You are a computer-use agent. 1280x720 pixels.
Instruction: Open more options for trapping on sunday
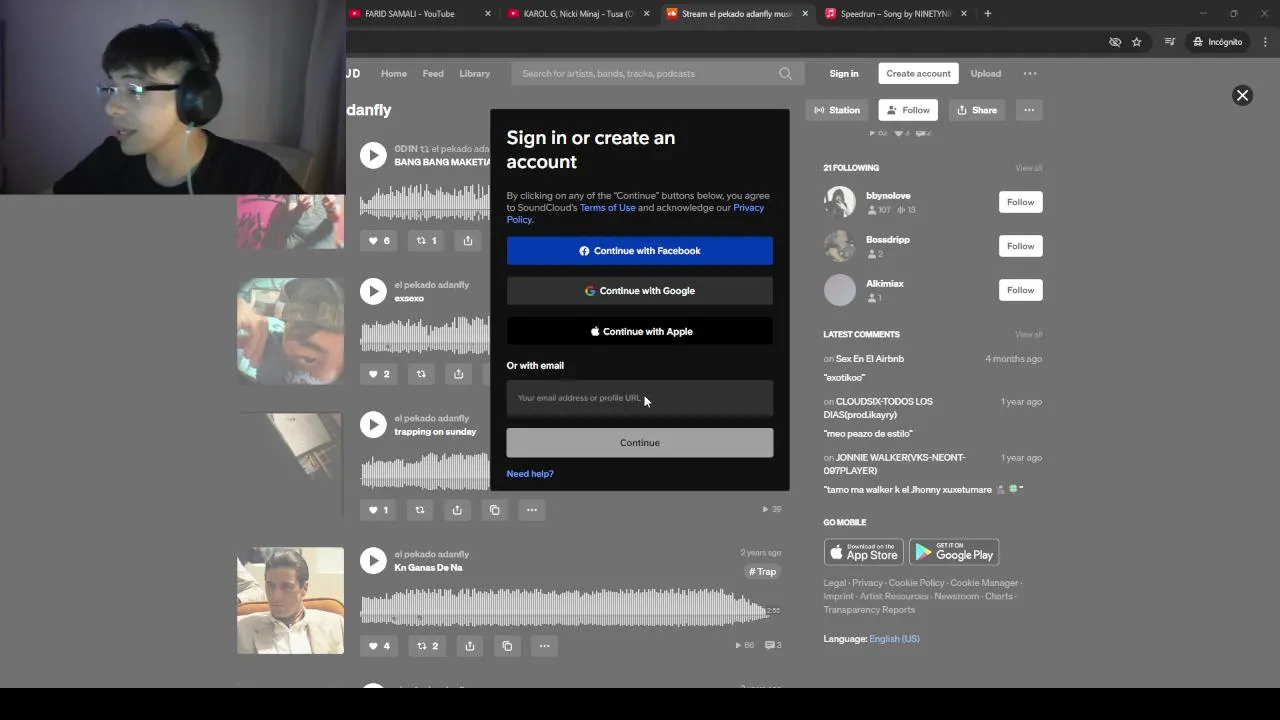pos(532,510)
